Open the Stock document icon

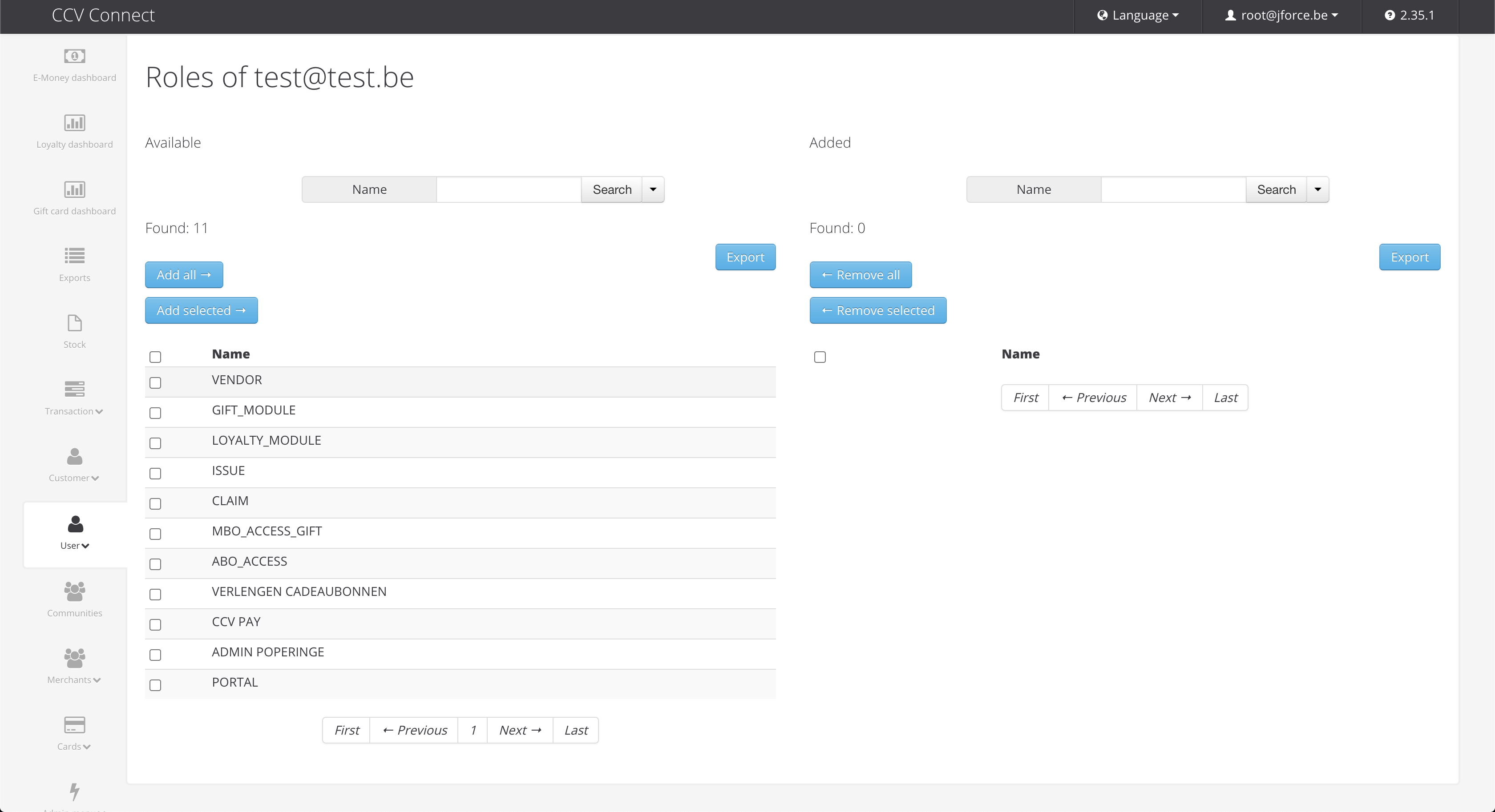pyautogui.click(x=74, y=322)
